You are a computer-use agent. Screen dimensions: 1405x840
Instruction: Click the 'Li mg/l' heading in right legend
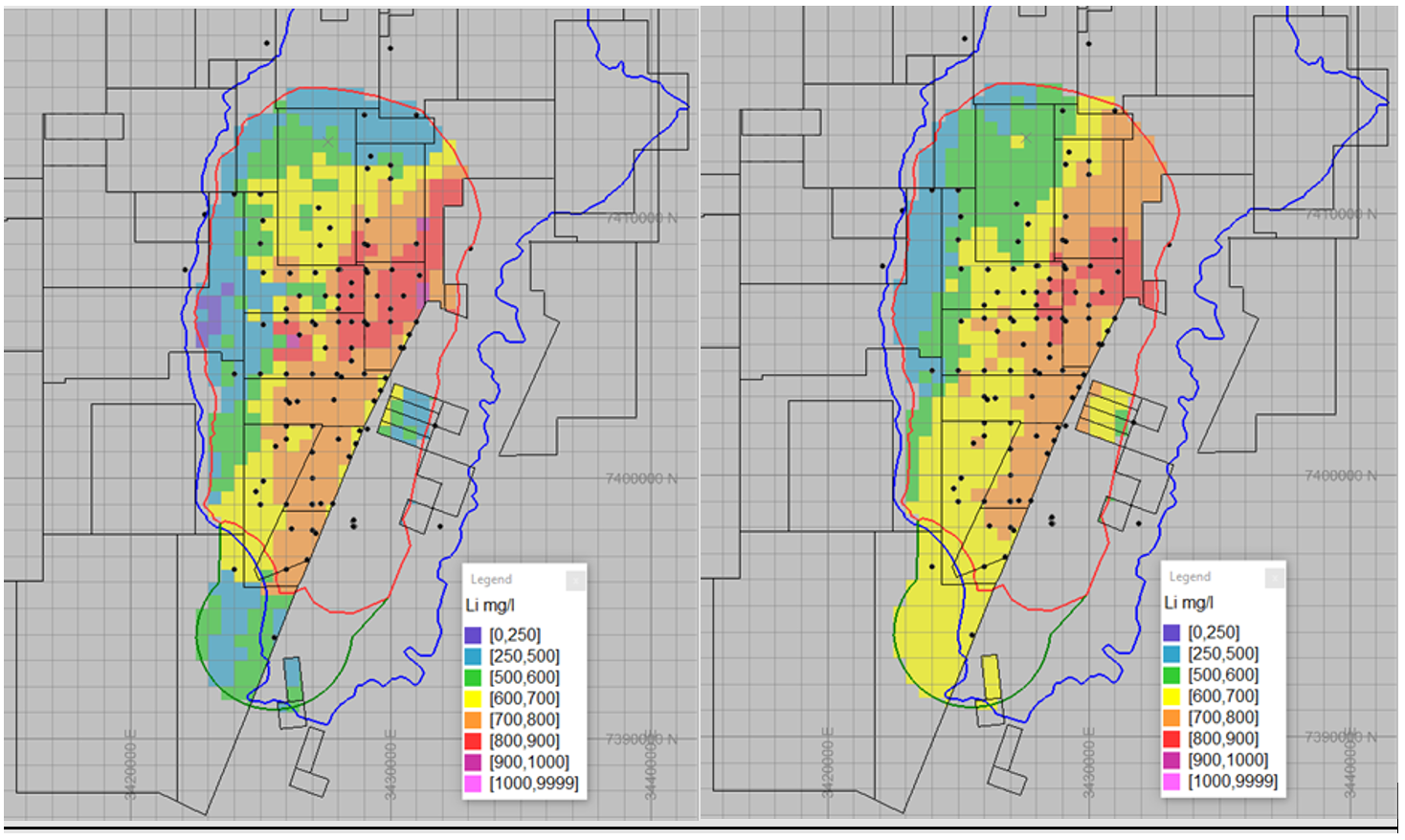coord(1189,603)
